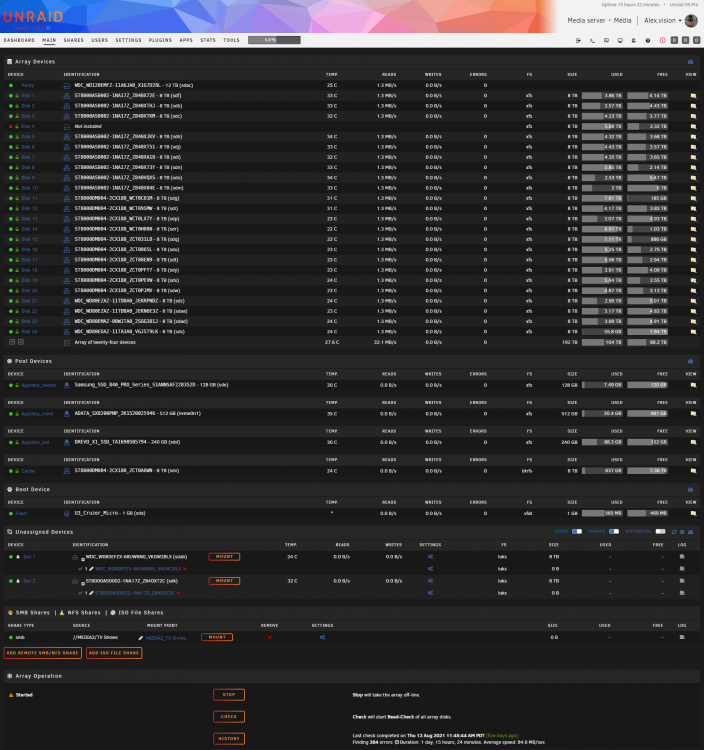The image size is (704, 750).
Task: Open smb share settings gears icon
Action: 323,637
